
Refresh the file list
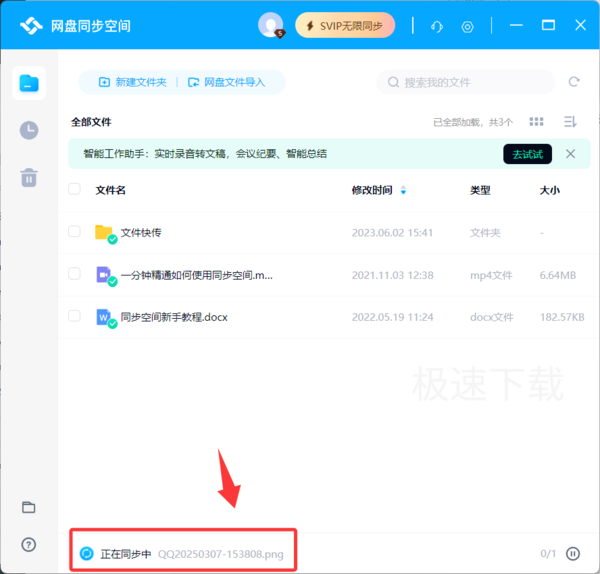[x=574, y=82]
